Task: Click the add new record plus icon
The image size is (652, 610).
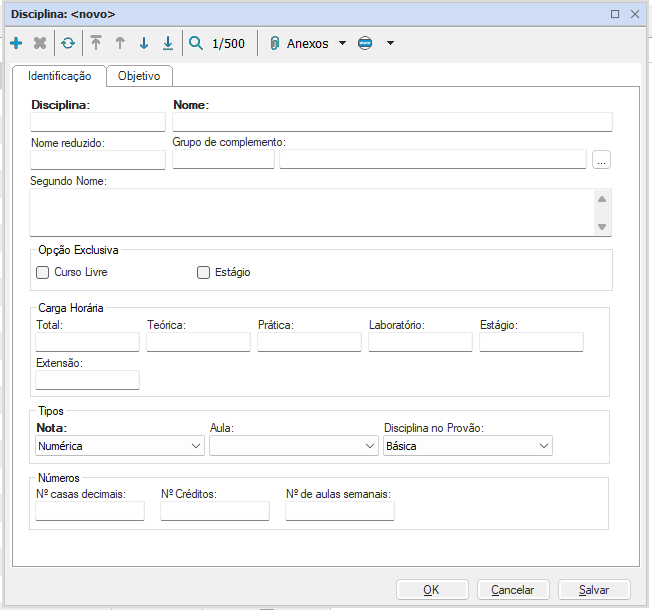Action: pyautogui.click(x=16, y=44)
